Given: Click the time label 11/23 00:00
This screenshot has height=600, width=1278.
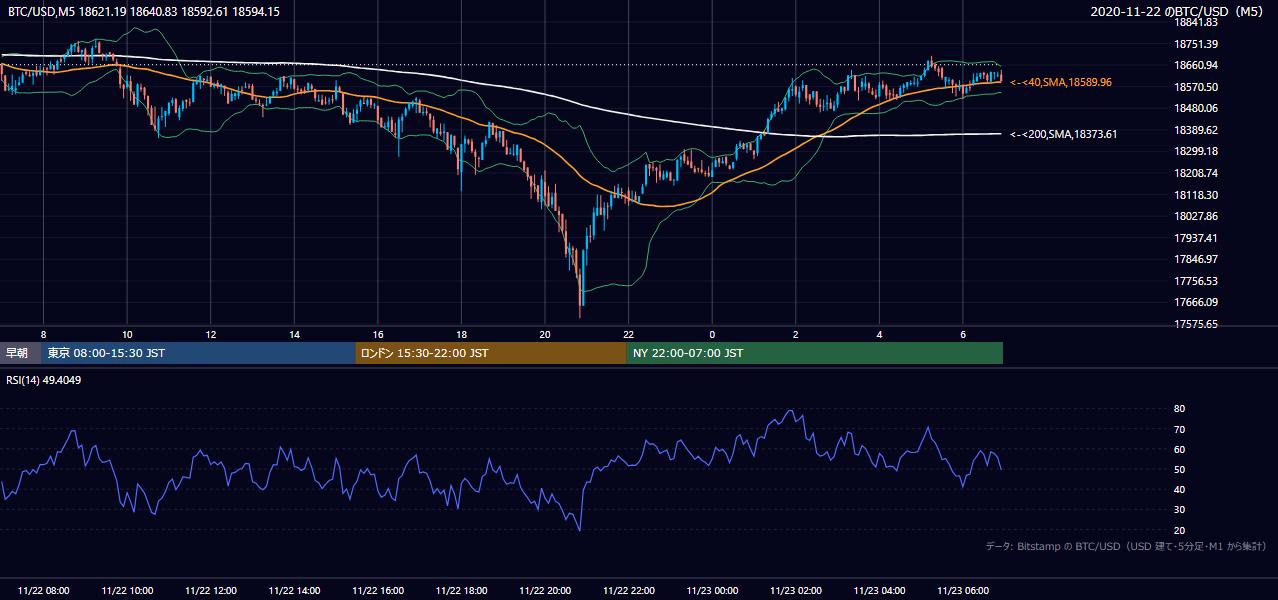Looking at the screenshot, I should (x=712, y=591).
